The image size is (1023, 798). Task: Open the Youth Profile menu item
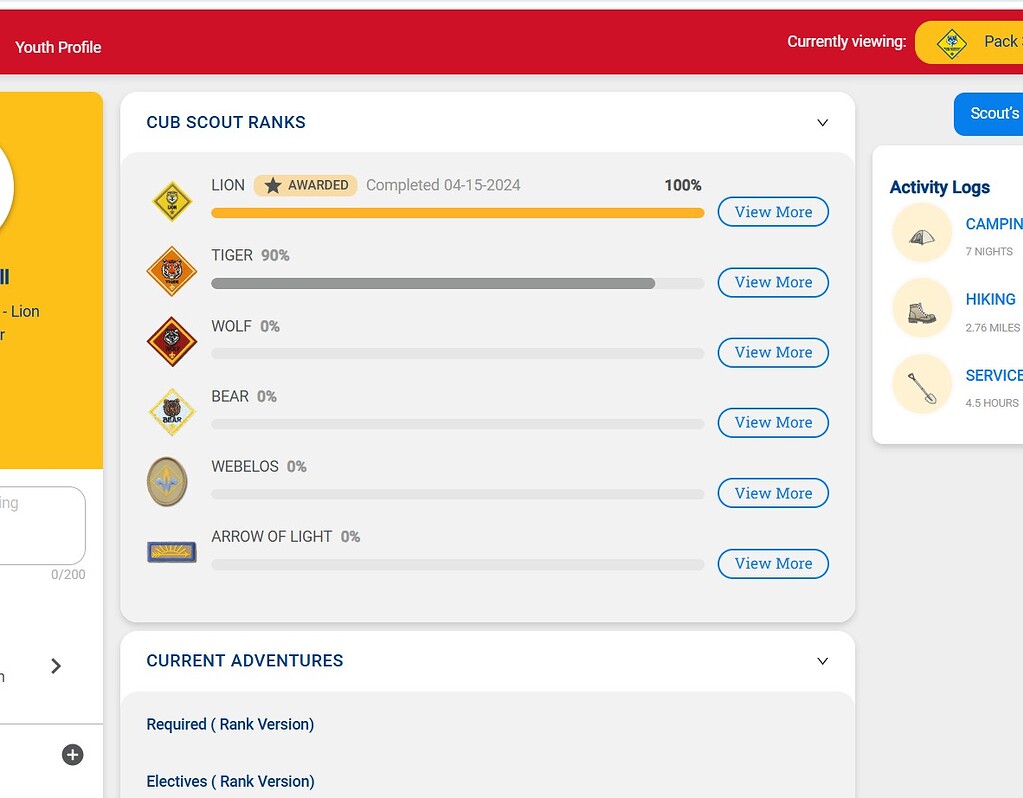pyautogui.click(x=57, y=47)
